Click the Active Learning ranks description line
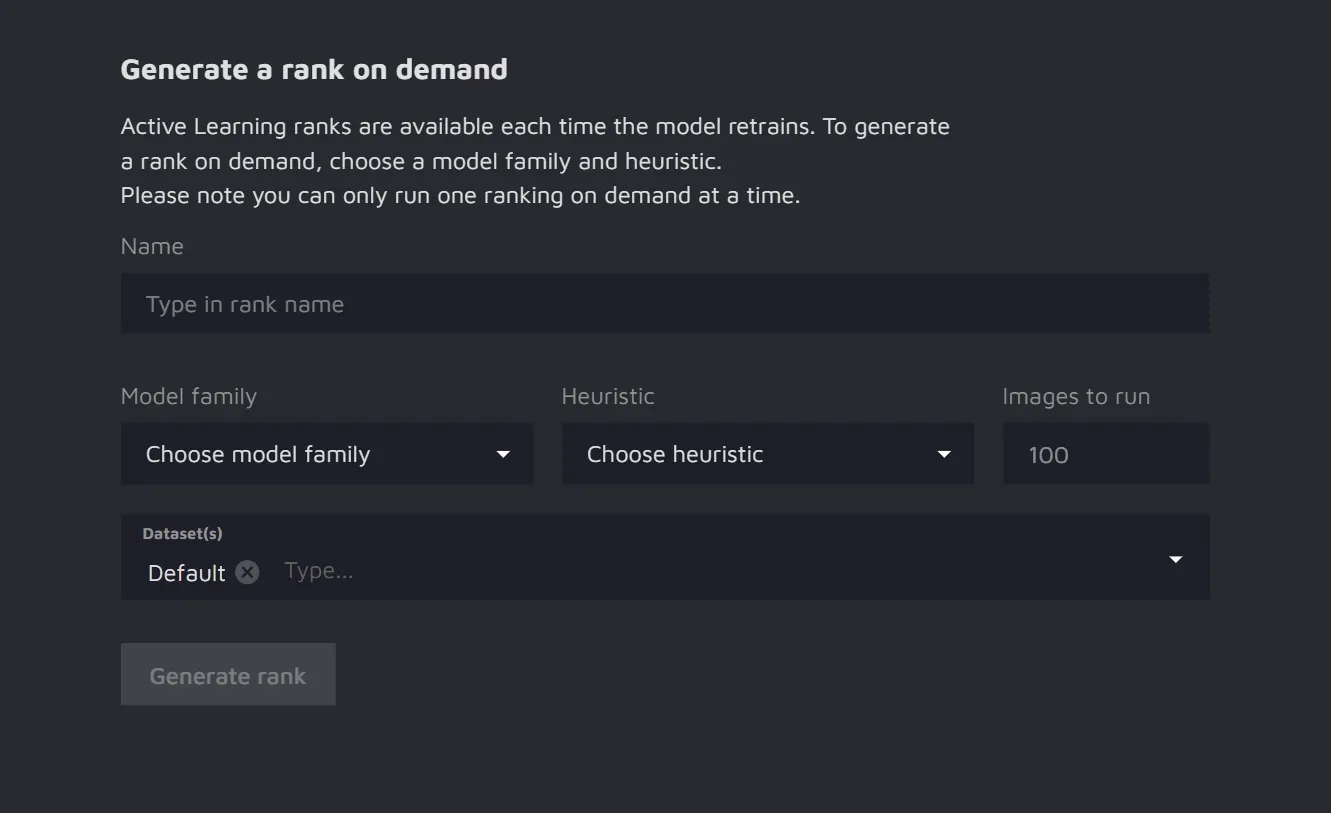Viewport: 1331px width, 813px height. pos(535,127)
